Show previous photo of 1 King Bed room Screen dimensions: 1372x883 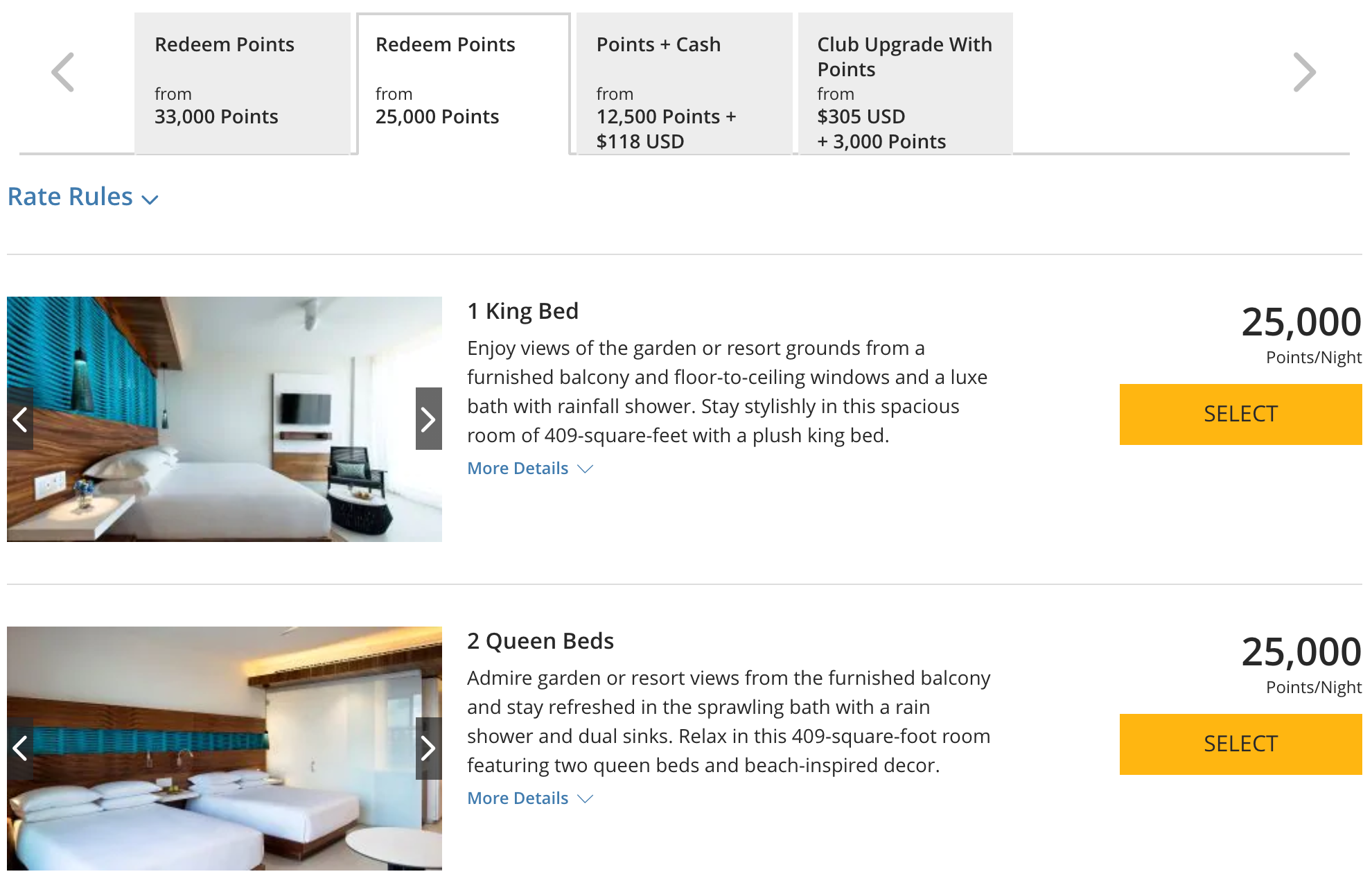tap(20, 419)
